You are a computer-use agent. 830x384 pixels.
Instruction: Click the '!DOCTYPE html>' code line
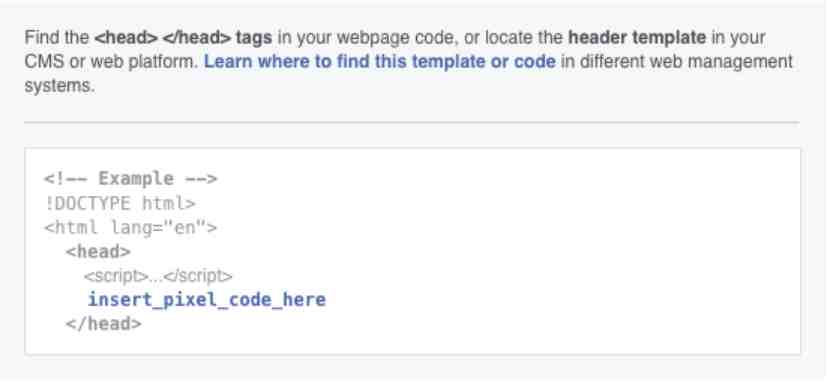[x=120, y=203]
